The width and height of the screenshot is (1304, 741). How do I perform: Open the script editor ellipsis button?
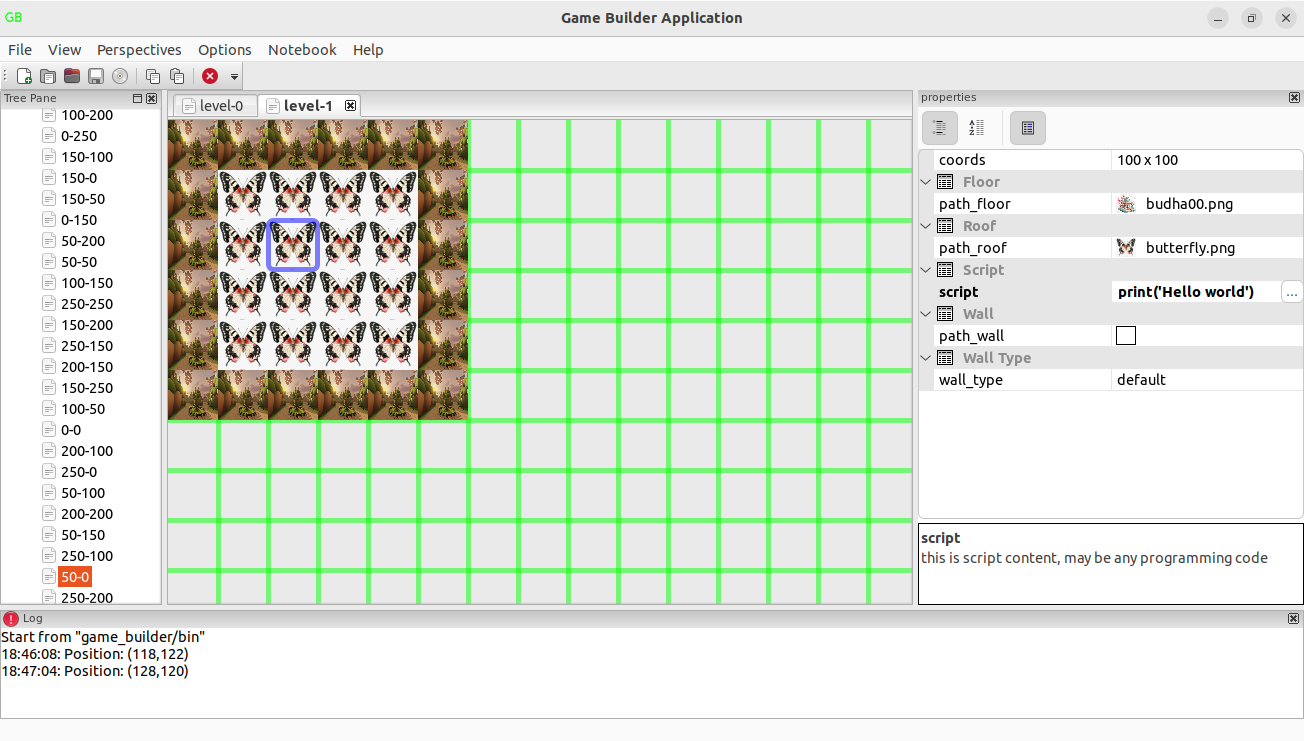[1291, 292]
